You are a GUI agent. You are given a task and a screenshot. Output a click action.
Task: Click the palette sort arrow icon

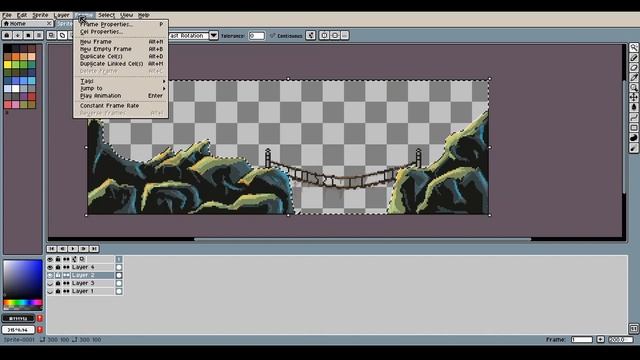pos(18,36)
